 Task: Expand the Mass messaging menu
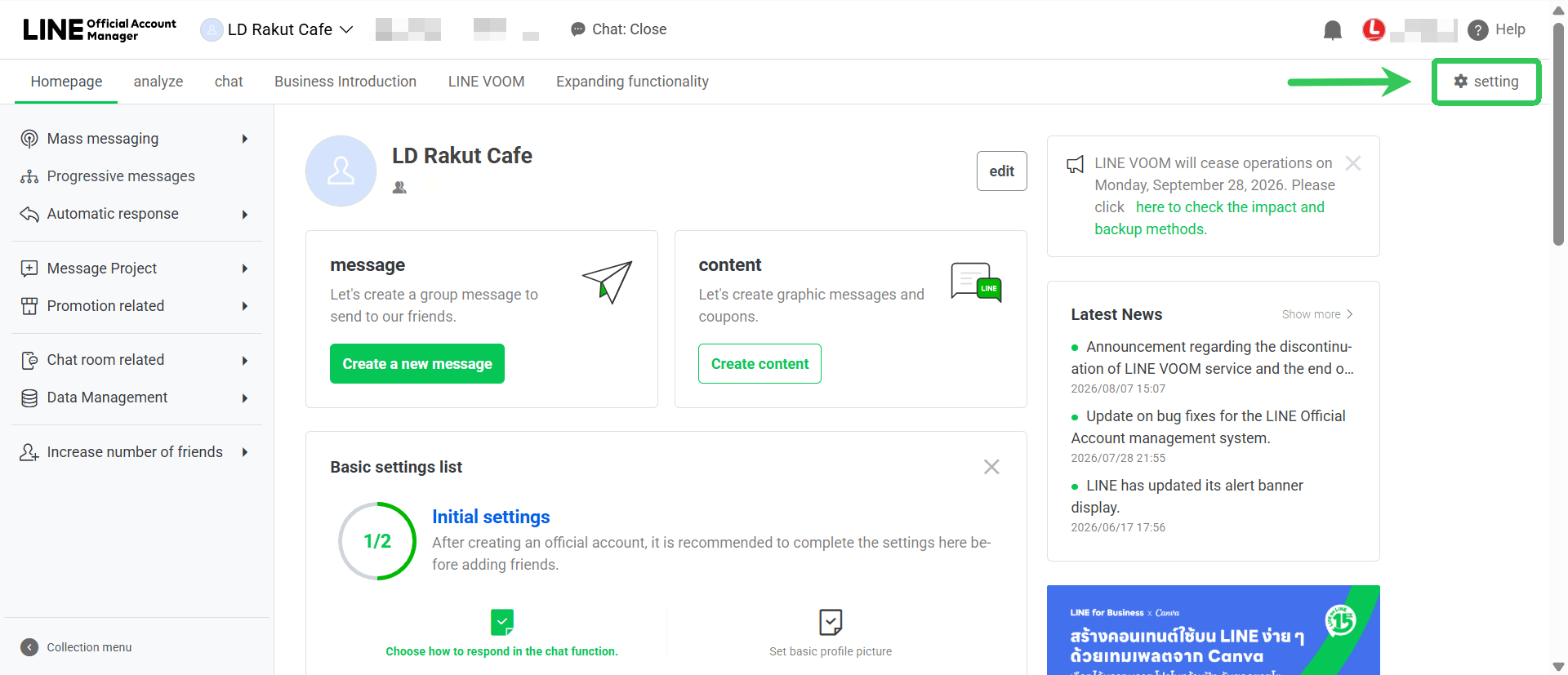pos(245,139)
